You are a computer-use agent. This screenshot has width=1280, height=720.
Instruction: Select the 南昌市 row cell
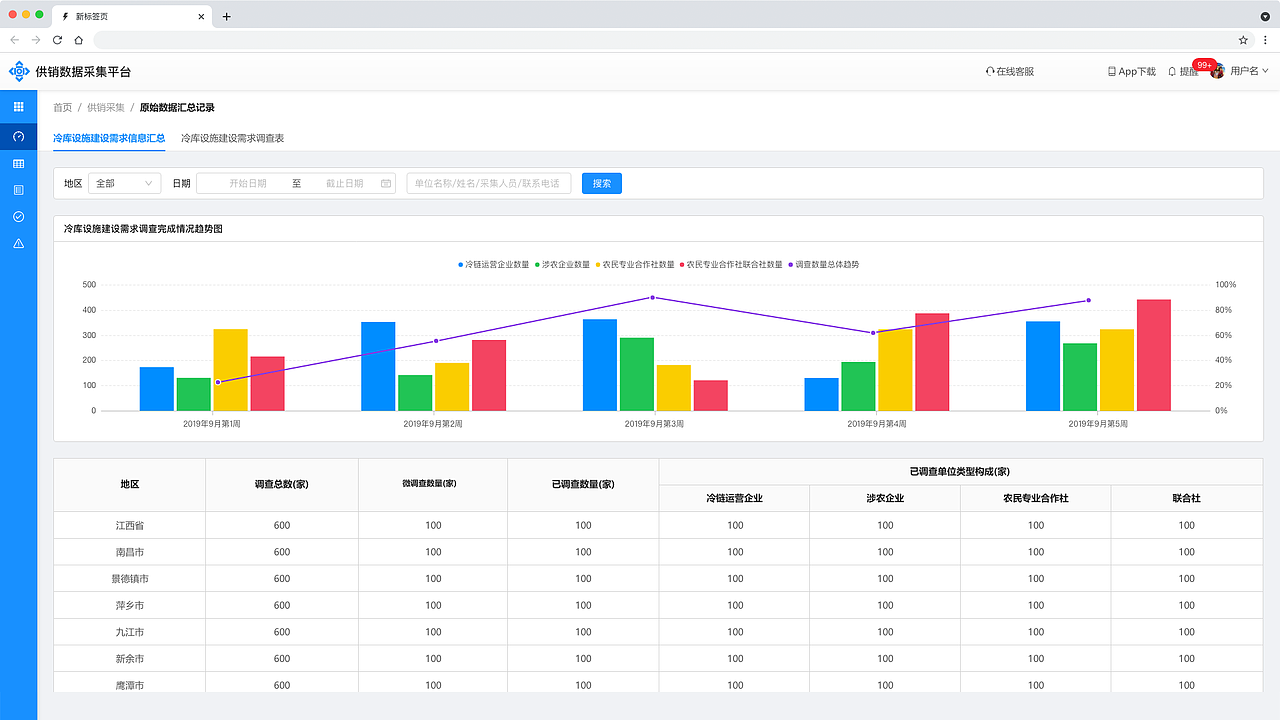pyautogui.click(x=130, y=552)
